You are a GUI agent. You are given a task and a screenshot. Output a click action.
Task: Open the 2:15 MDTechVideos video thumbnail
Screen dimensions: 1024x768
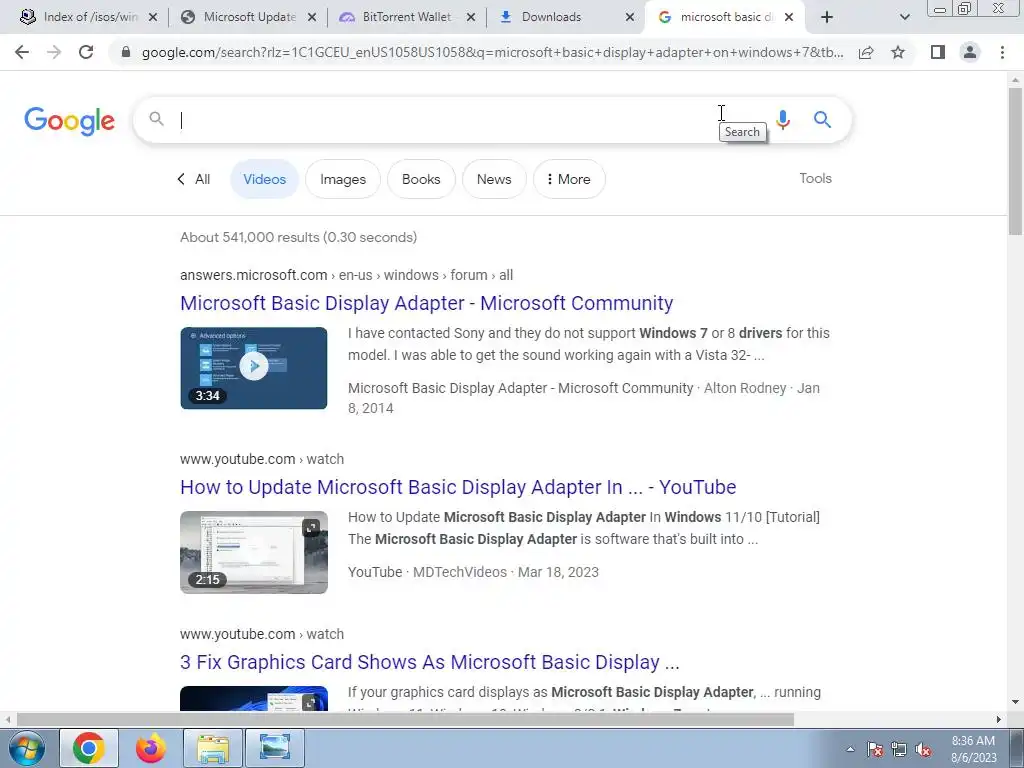(x=253, y=552)
